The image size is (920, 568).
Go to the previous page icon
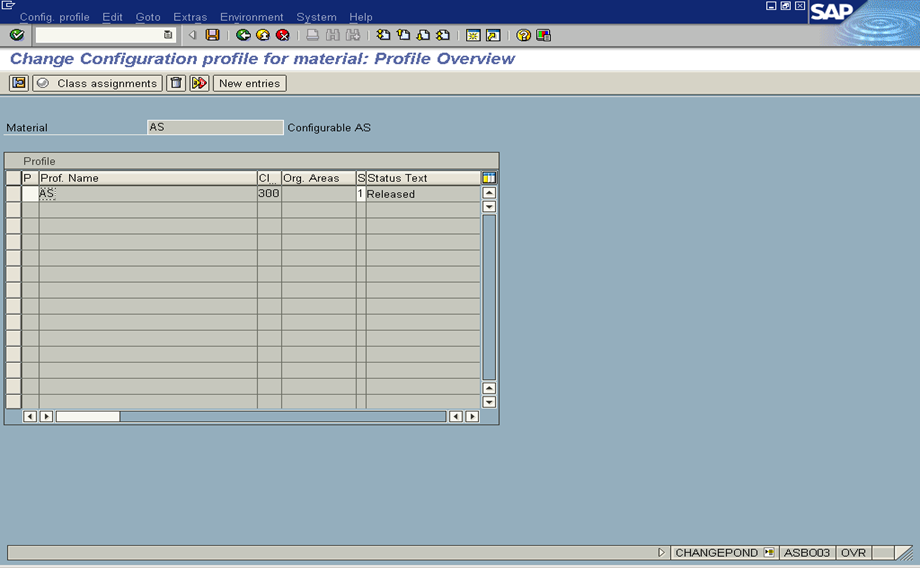[403, 35]
